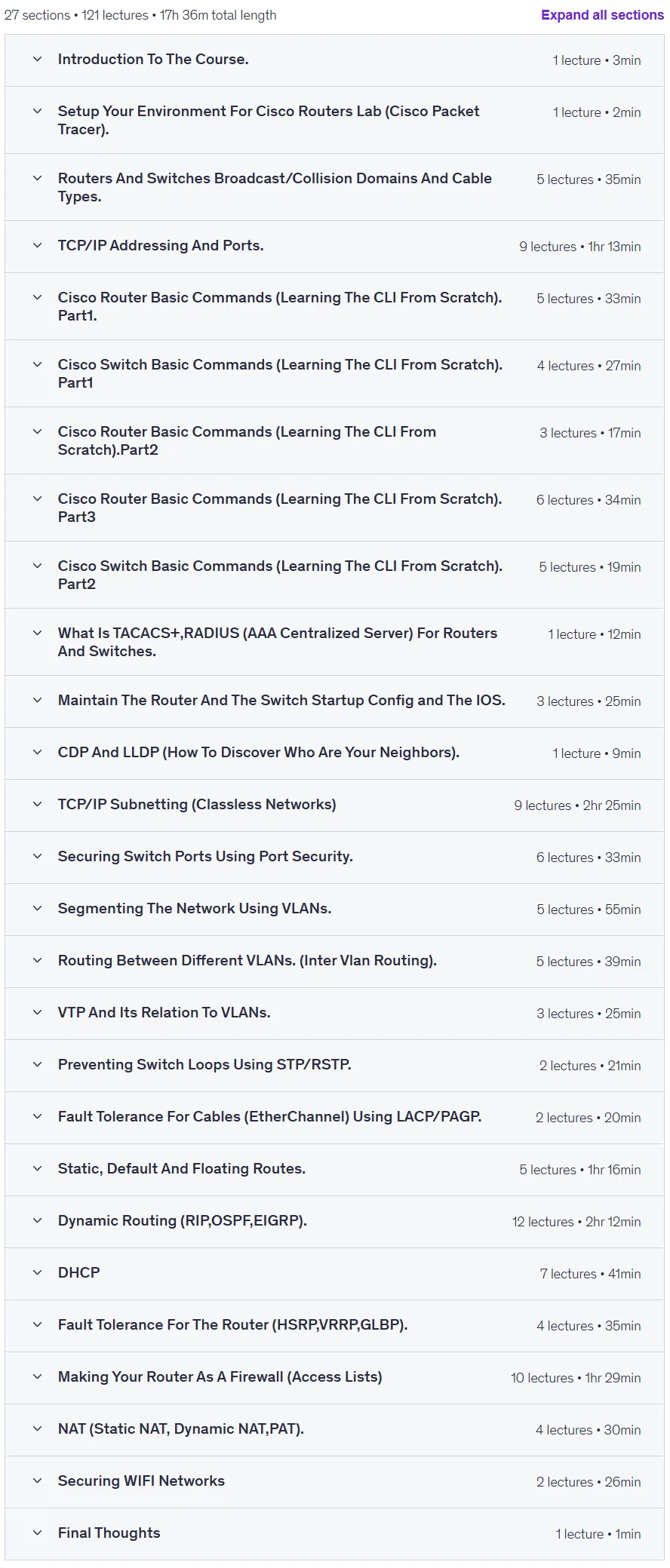Select Making Your Router As A Firewall section

[x=334, y=1378]
